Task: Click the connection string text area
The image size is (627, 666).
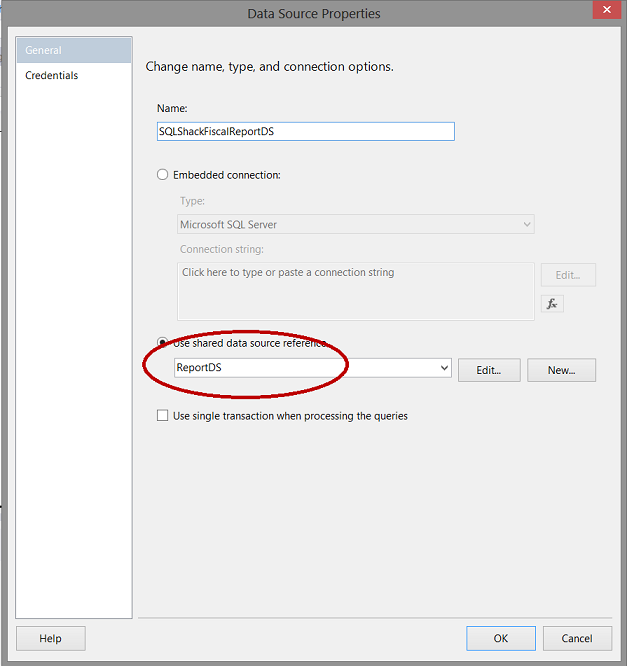Action: [x=356, y=291]
